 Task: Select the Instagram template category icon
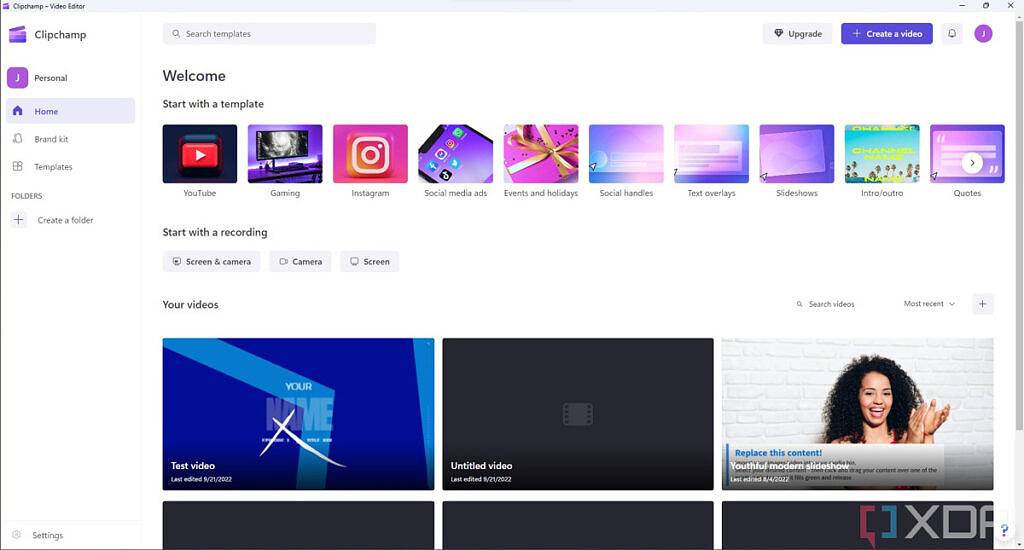[370, 154]
